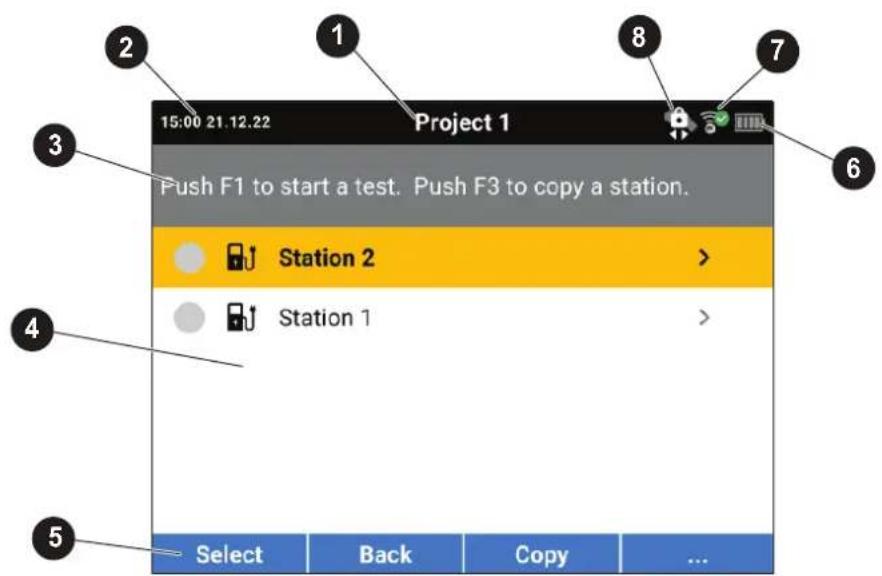The width and height of the screenshot is (882, 576).
Task: Click the Station 2 charging station icon
Action: coord(241,257)
